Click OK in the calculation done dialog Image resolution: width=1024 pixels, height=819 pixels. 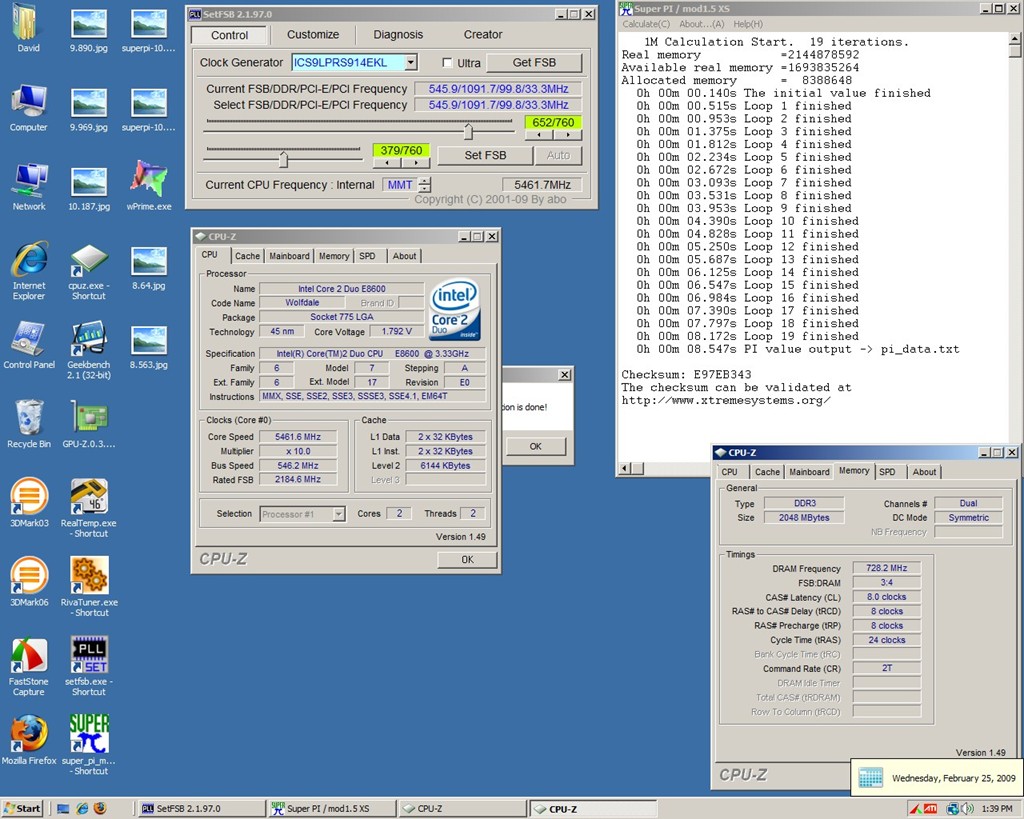tap(536, 447)
